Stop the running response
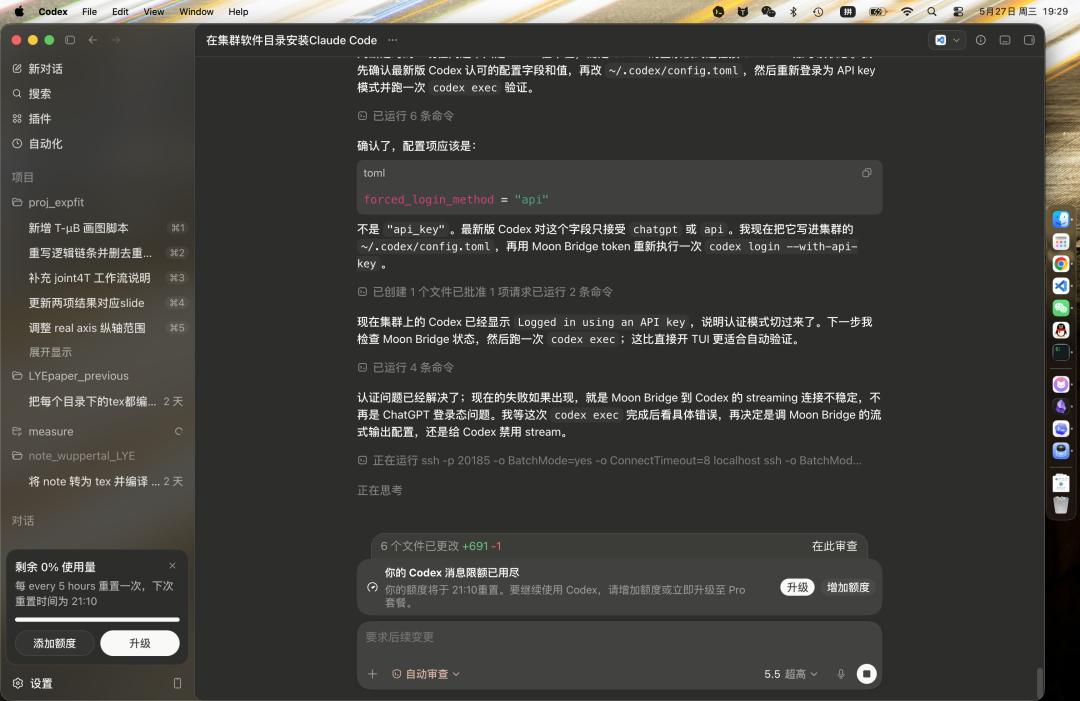 pos(866,673)
